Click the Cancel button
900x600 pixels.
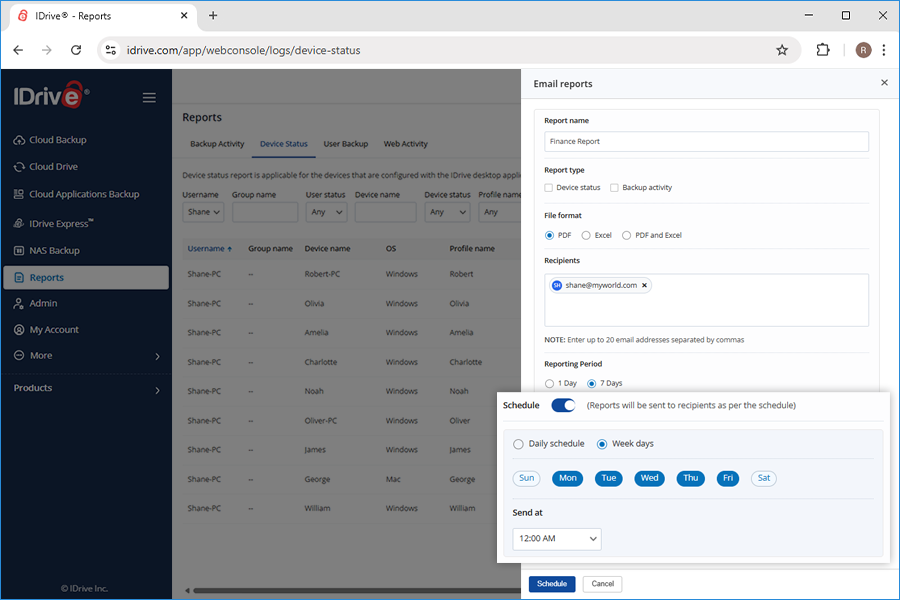pos(602,584)
